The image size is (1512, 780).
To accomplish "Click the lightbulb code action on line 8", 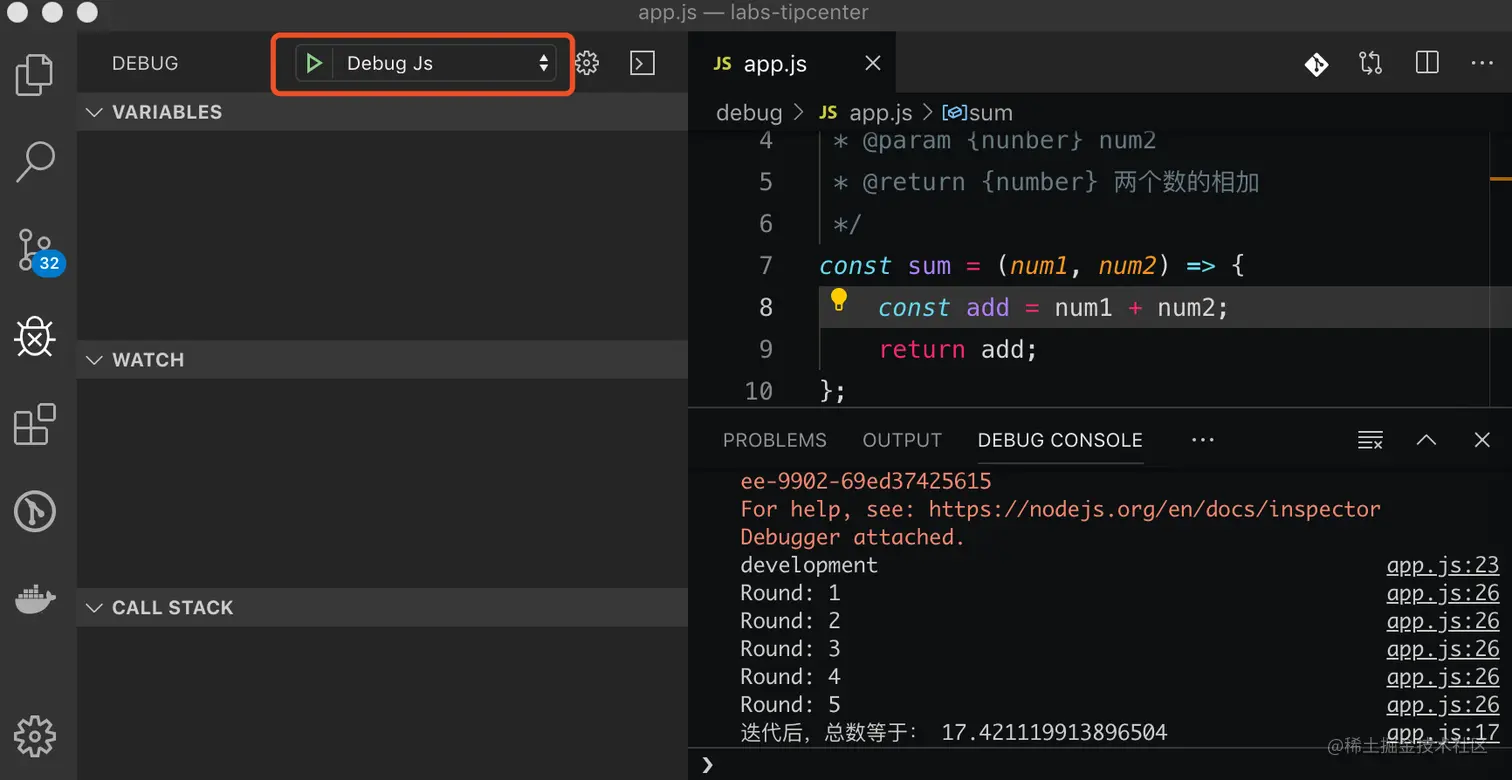I will point(839,300).
